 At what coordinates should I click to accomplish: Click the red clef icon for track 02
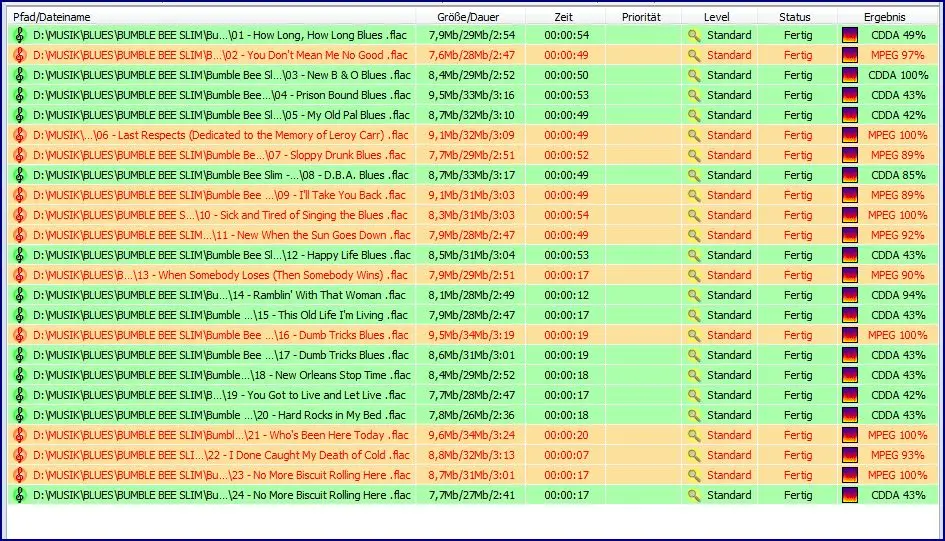point(19,55)
